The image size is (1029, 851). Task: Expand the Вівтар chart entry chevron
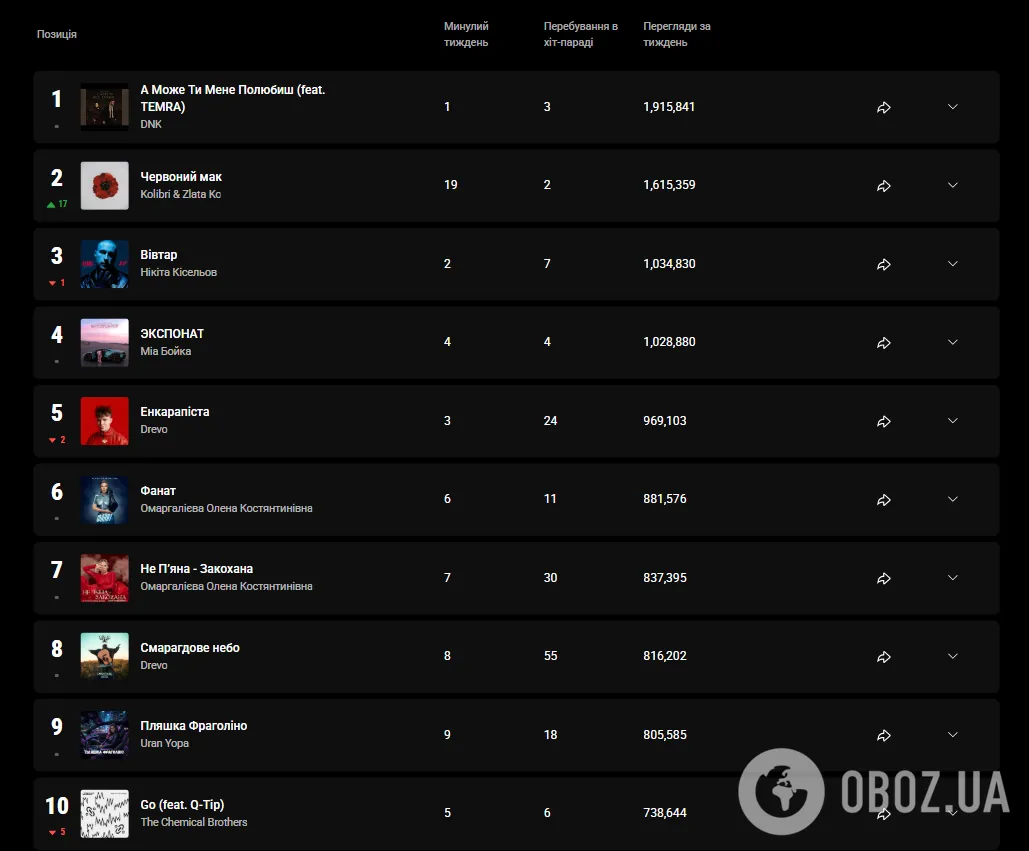953,264
